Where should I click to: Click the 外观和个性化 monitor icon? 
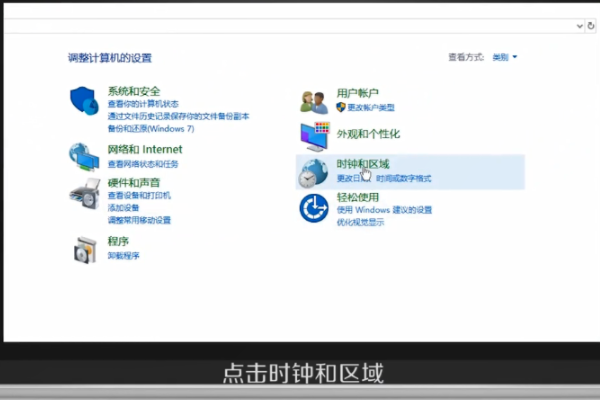315,137
